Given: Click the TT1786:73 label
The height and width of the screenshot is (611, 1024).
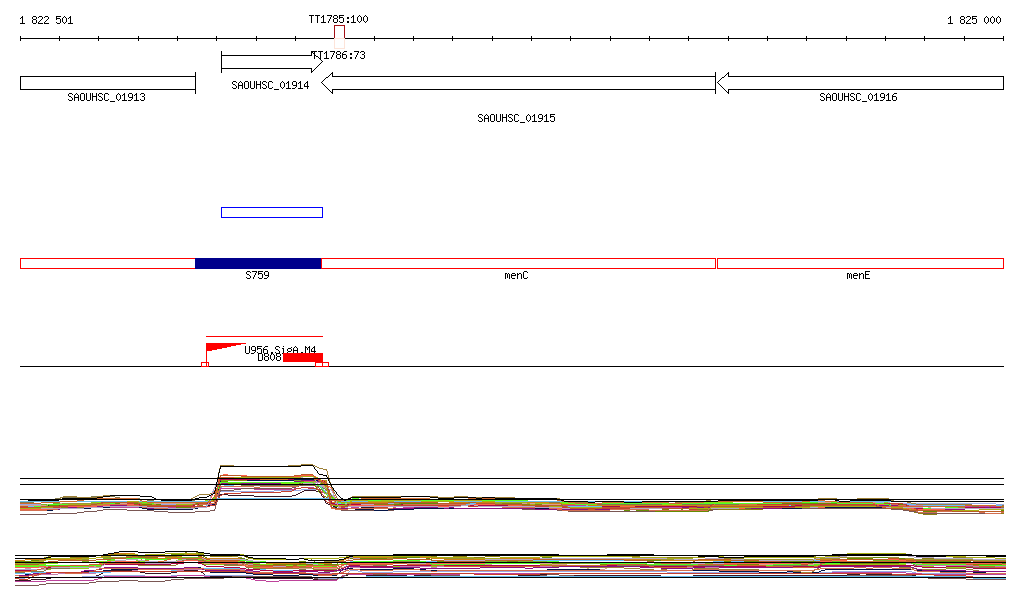Looking at the screenshot, I should [338, 55].
